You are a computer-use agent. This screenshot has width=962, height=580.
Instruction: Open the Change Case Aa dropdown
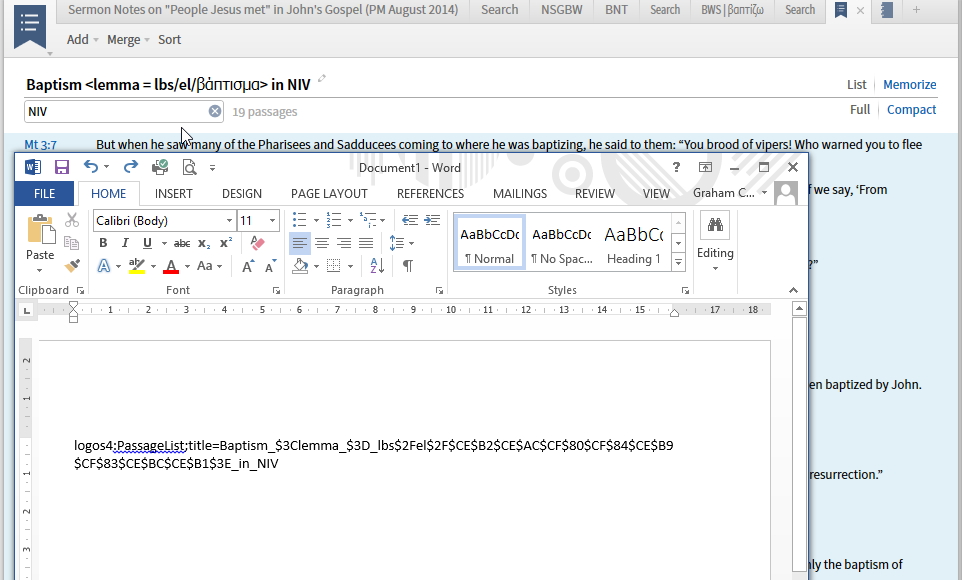(x=209, y=266)
